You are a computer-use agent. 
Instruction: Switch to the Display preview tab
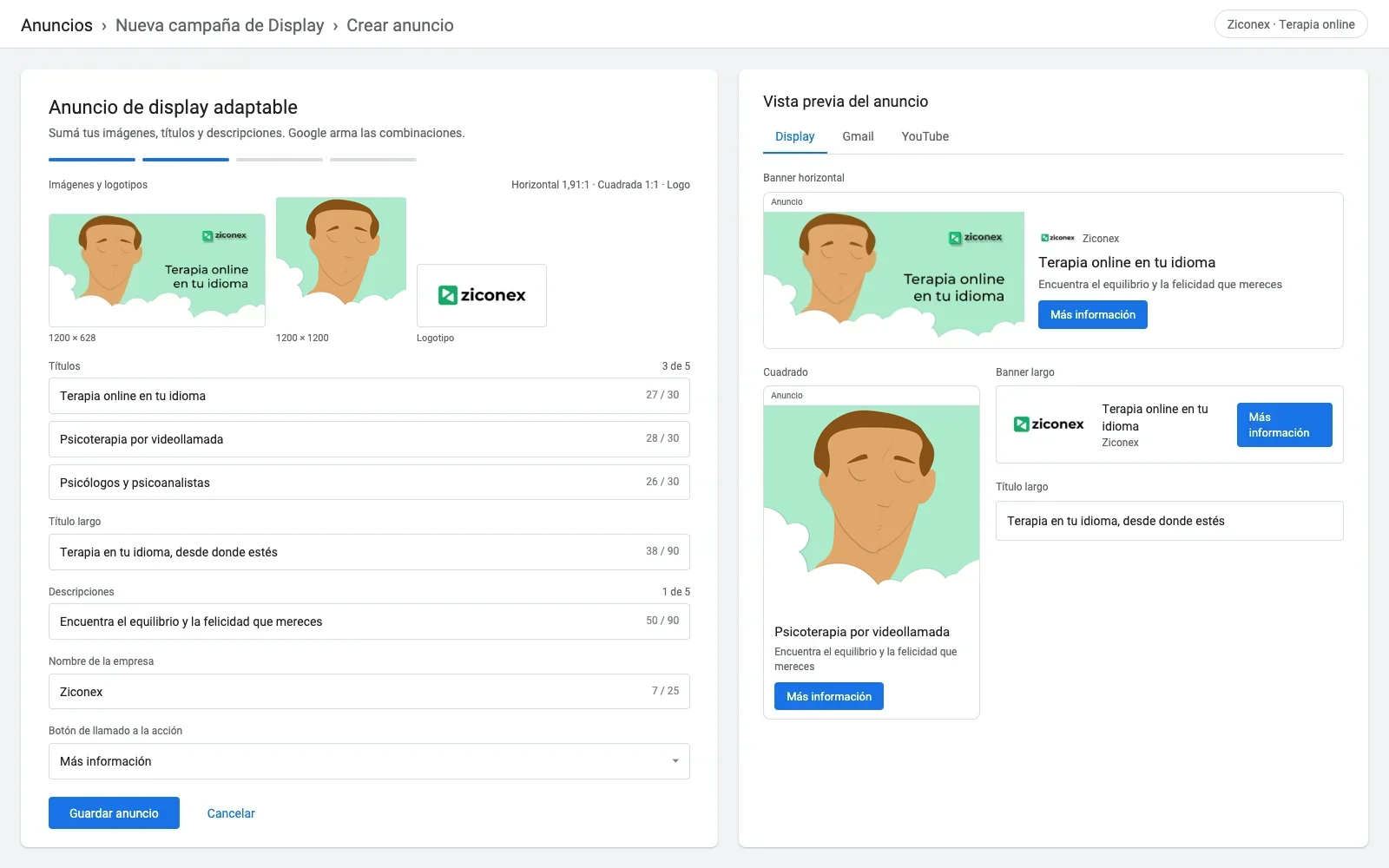click(794, 136)
